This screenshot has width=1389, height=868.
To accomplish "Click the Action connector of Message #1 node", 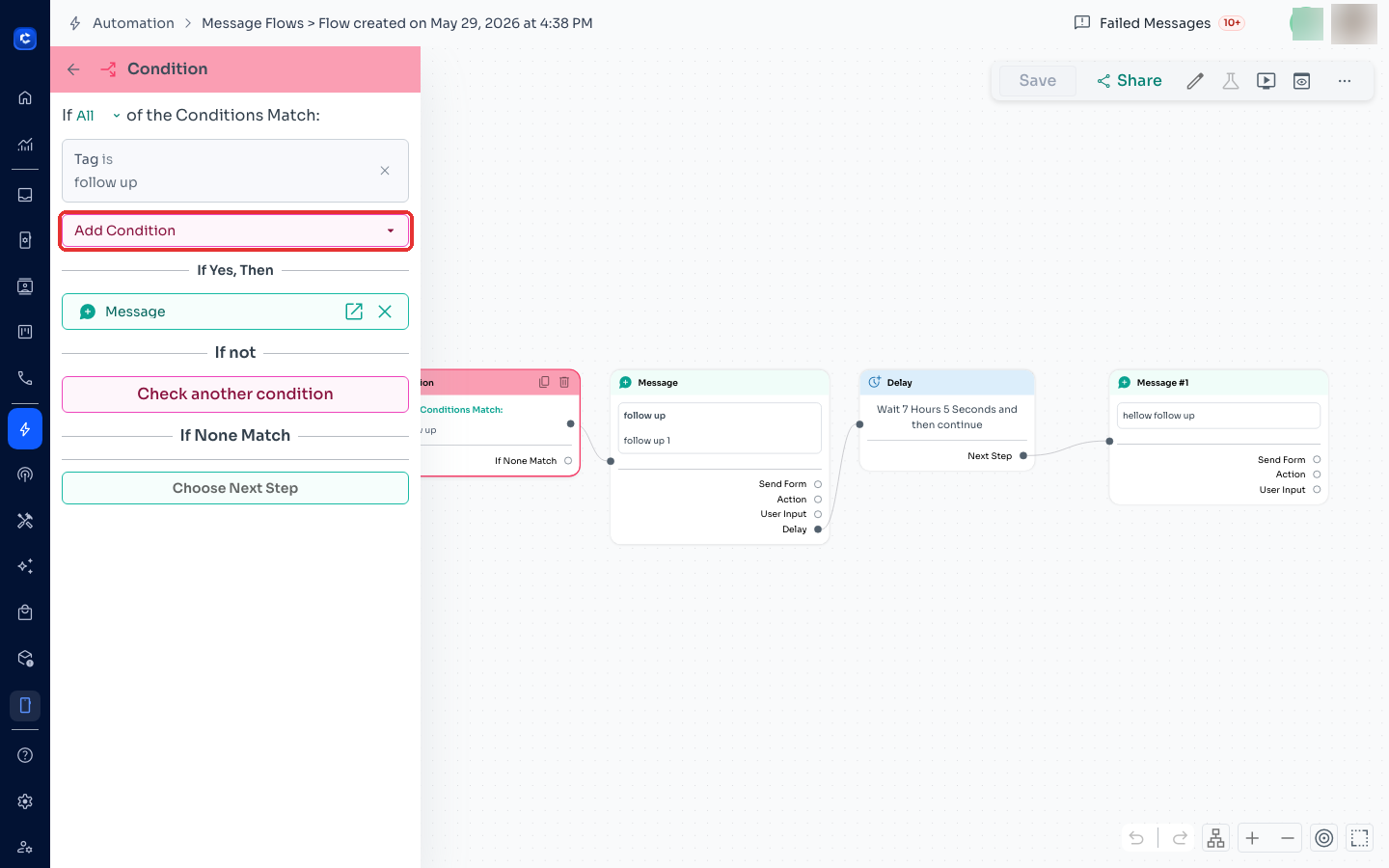I will tap(1317, 475).
